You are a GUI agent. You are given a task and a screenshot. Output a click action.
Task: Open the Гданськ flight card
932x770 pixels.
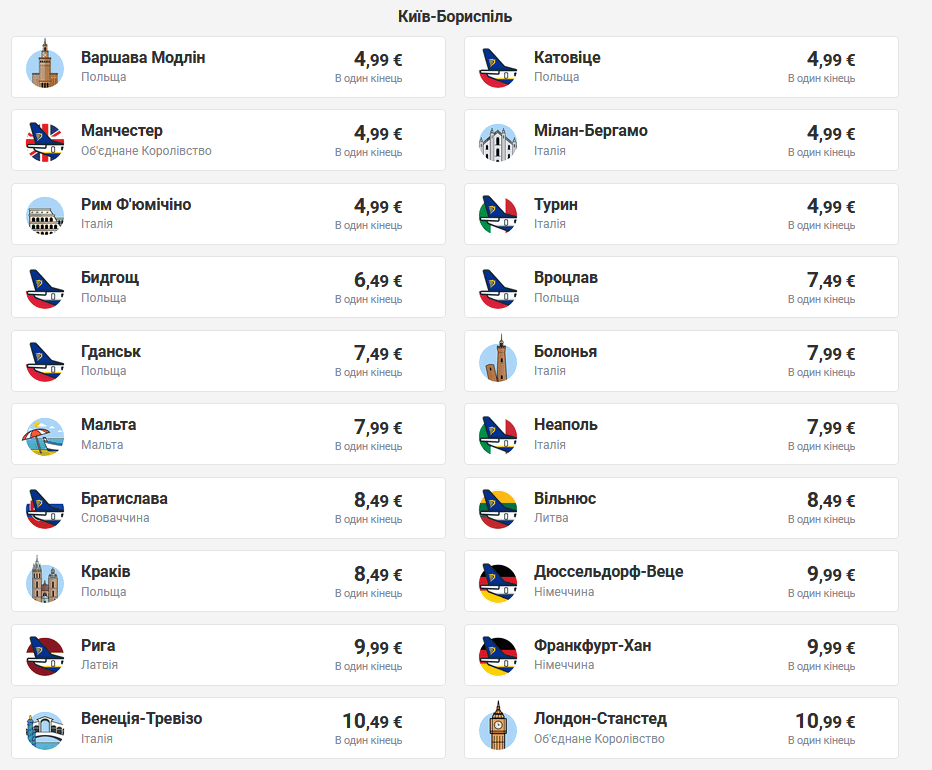click(x=228, y=361)
